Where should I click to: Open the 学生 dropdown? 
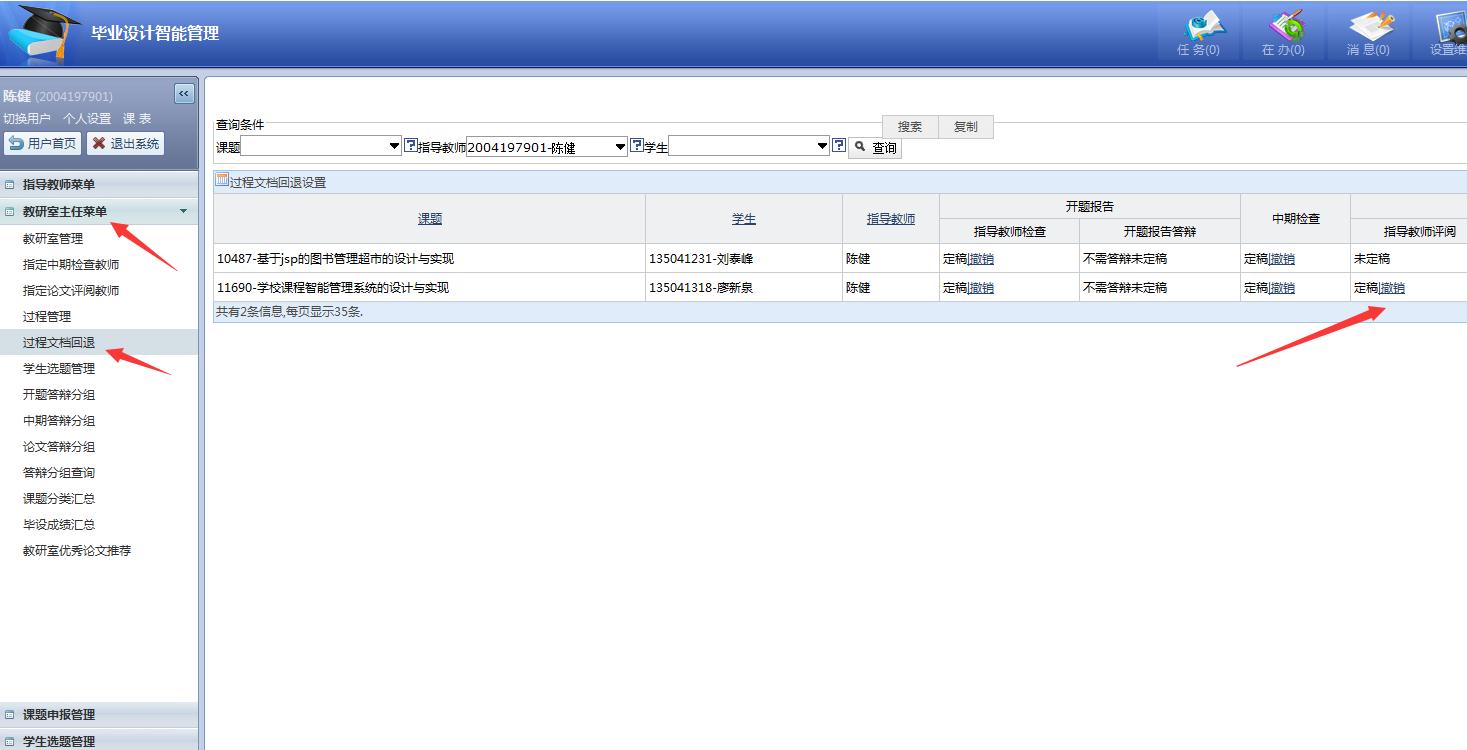click(749, 147)
